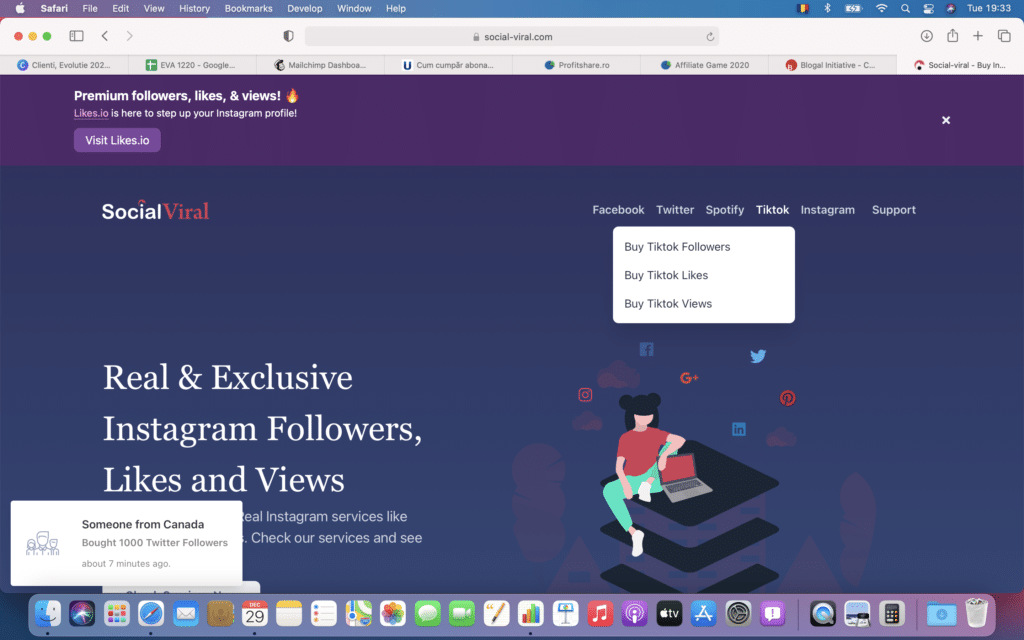Toggle the Safari sidebar button
This screenshot has width=1024, height=640.
click(76, 36)
